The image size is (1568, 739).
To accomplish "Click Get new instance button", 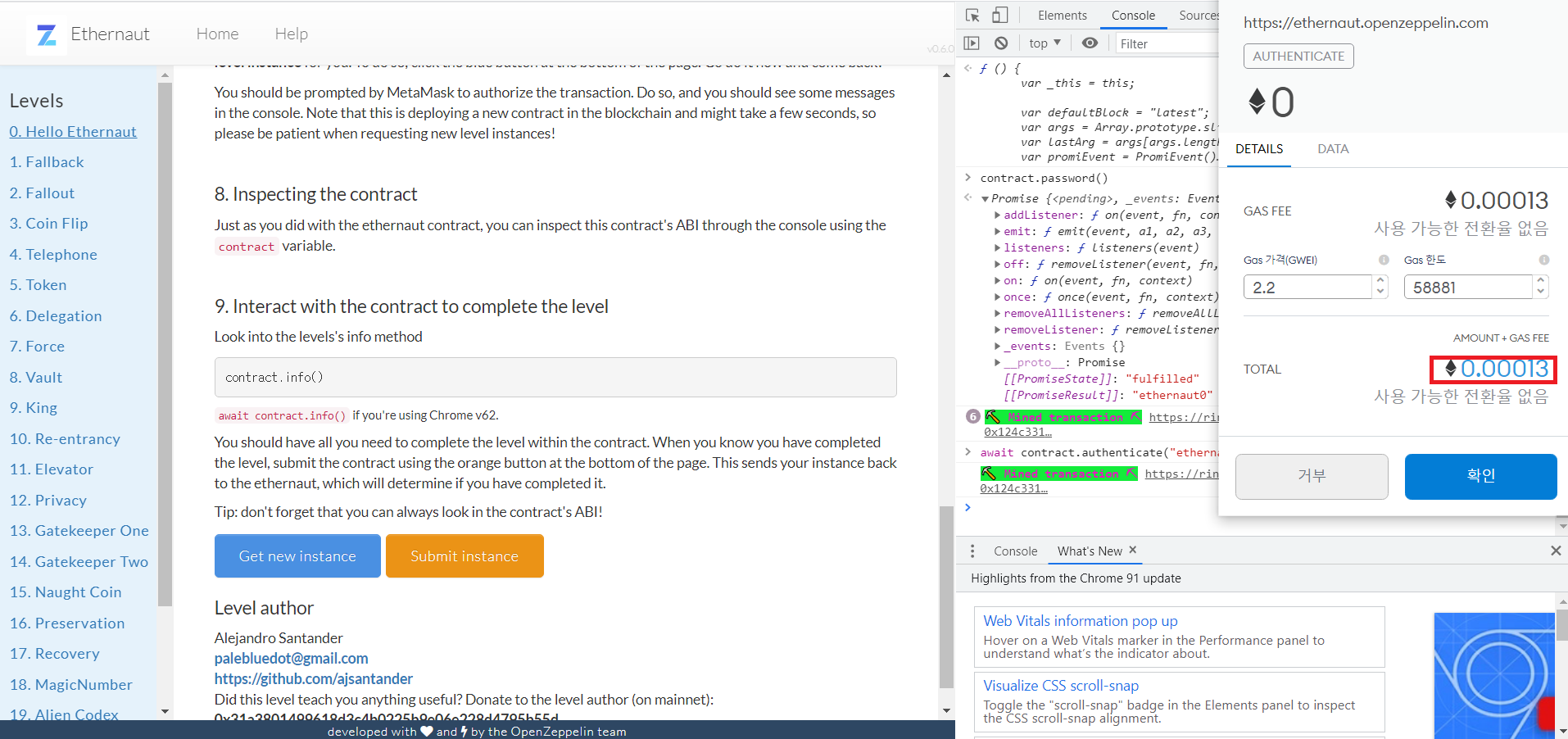I will (x=297, y=556).
